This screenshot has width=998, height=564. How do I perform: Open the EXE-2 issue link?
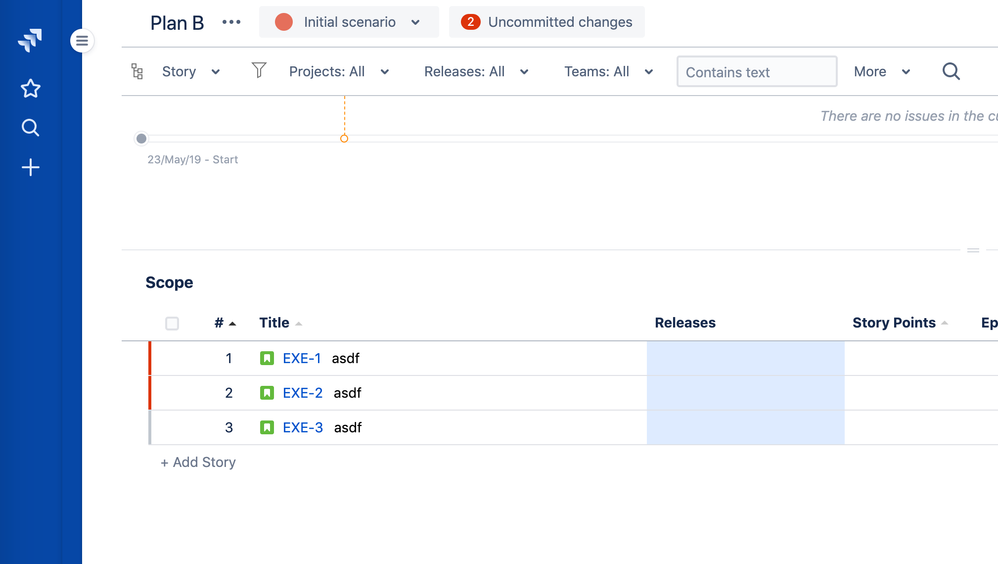point(302,393)
